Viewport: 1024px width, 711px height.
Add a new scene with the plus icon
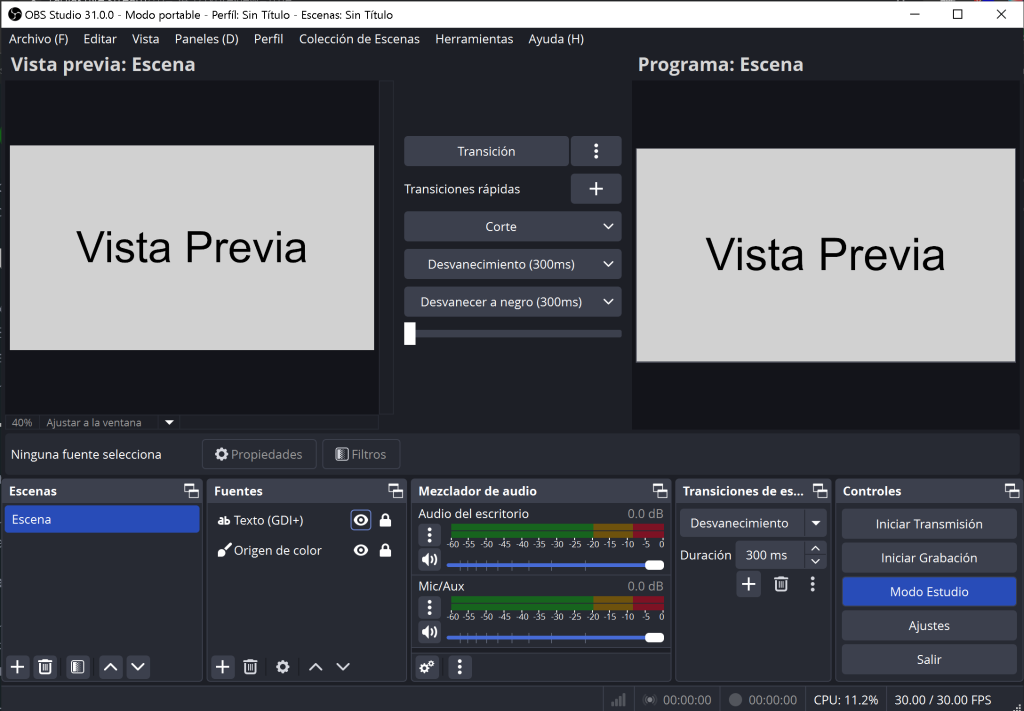[16, 667]
